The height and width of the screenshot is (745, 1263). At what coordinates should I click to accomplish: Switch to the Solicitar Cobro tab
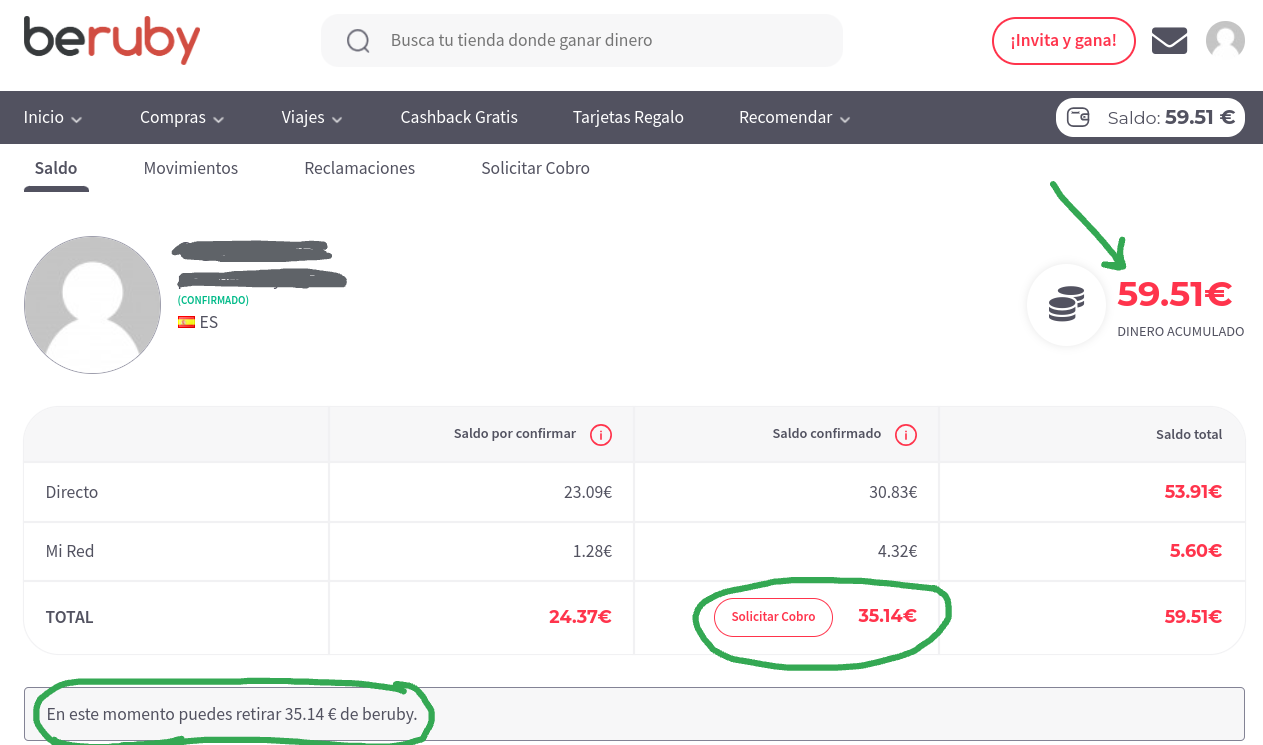click(x=535, y=168)
